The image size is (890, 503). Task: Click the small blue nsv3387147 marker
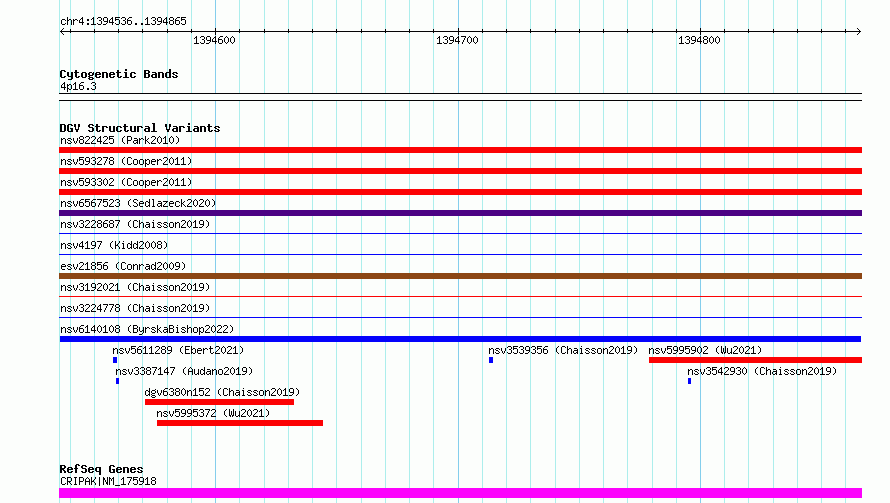click(x=117, y=381)
